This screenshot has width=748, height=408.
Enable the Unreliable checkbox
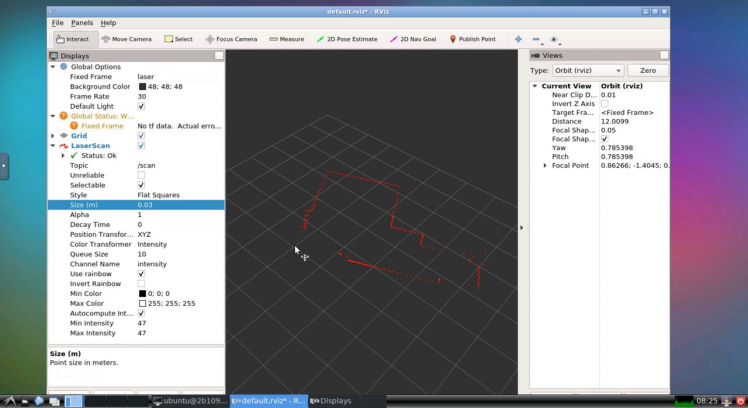pyautogui.click(x=141, y=175)
